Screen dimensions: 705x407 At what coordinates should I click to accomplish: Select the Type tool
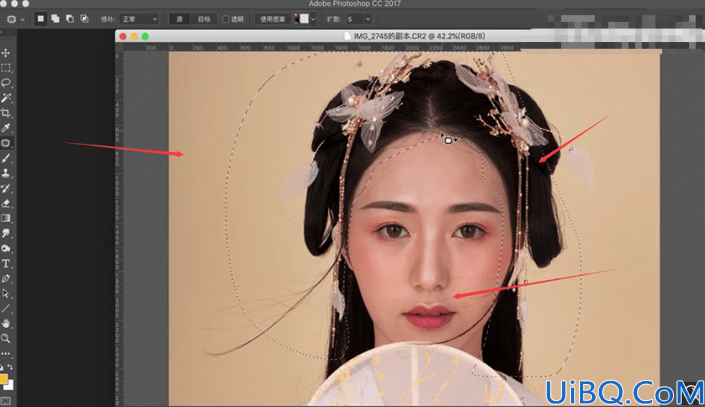coord(6,264)
